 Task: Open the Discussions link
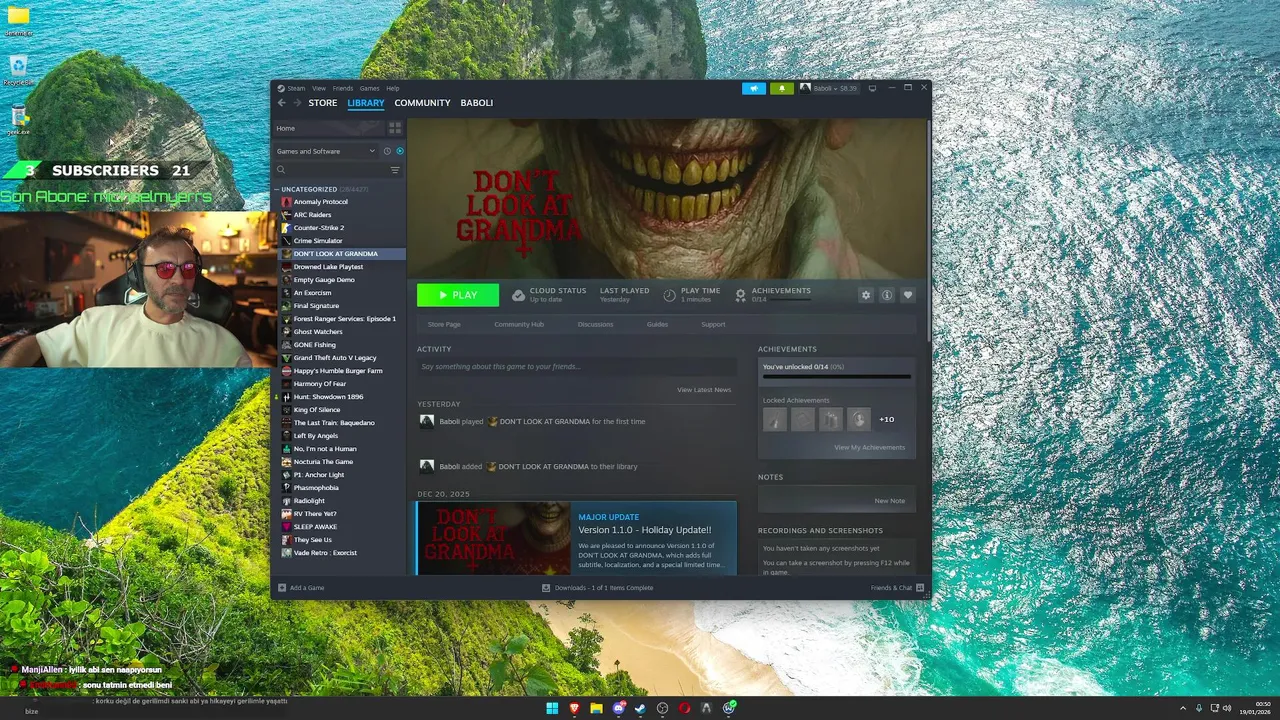pyautogui.click(x=595, y=324)
